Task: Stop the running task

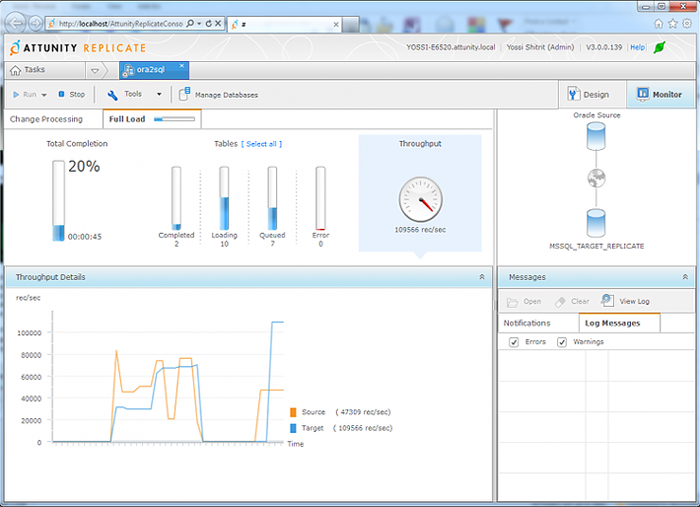Action: (71, 94)
